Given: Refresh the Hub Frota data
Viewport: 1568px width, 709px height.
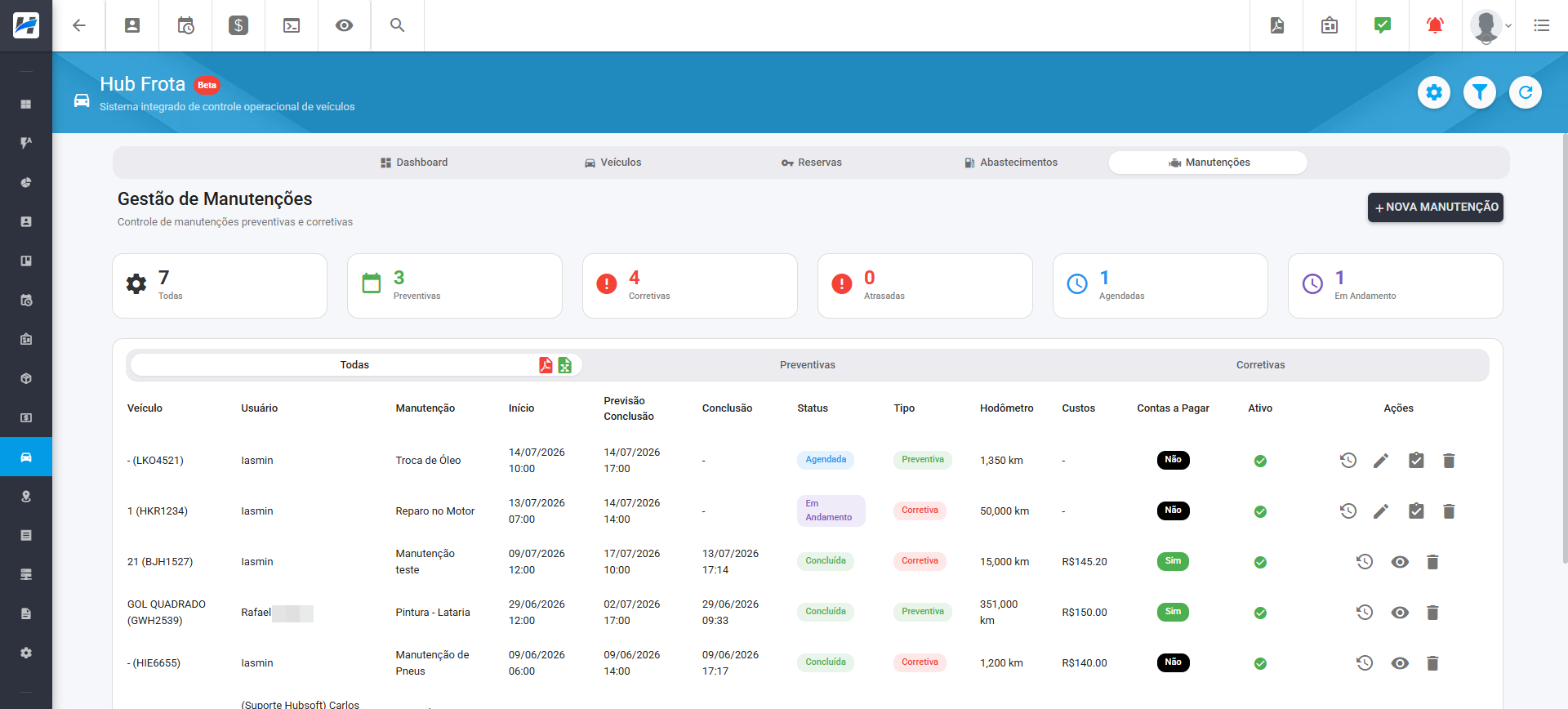Looking at the screenshot, I should click(x=1526, y=92).
